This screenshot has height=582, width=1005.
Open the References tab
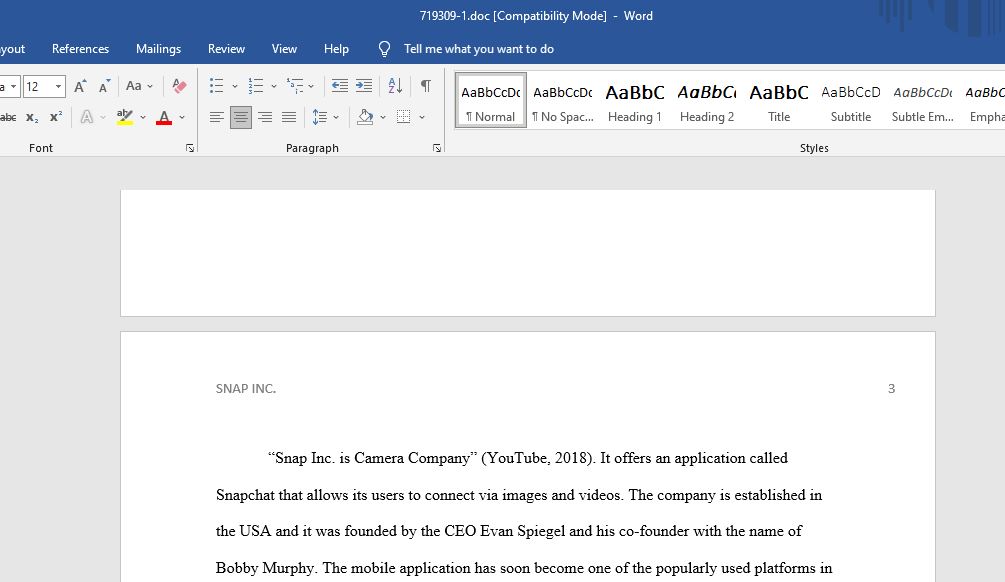pos(80,49)
